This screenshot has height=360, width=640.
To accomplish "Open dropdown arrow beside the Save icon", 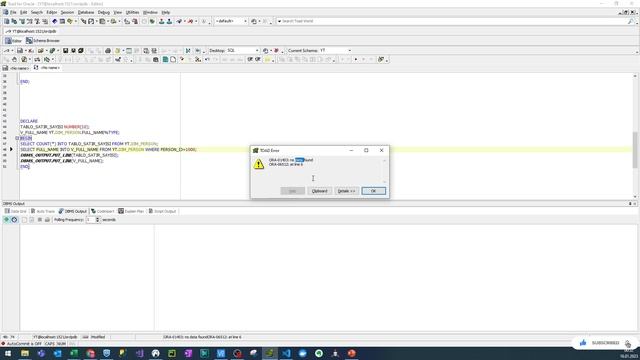I will coord(26,51).
